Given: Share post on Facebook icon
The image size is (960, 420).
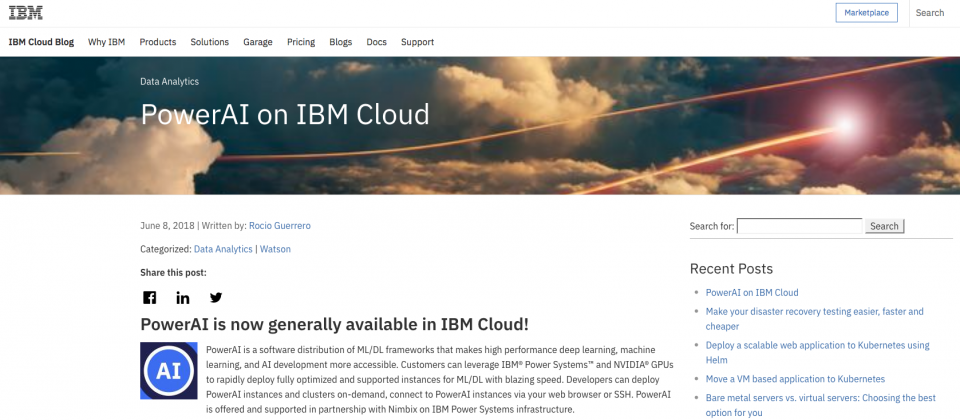Looking at the screenshot, I should pyautogui.click(x=149, y=298).
